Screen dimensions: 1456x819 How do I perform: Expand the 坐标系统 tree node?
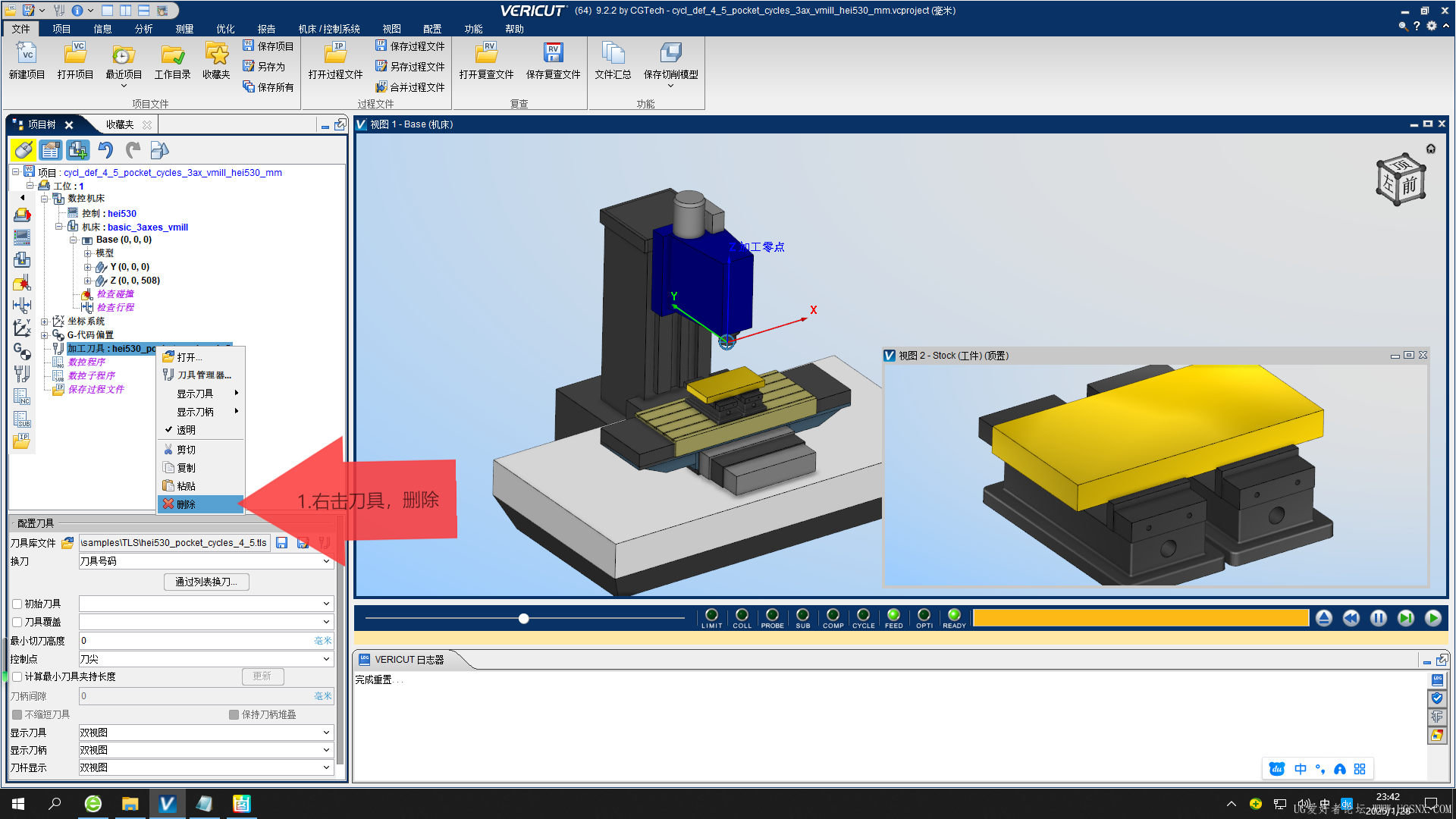[44, 322]
